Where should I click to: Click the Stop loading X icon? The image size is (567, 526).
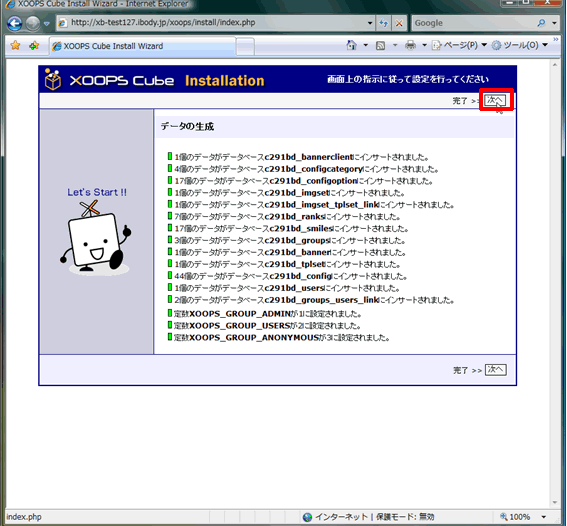pyautogui.click(x=399, y=23)
